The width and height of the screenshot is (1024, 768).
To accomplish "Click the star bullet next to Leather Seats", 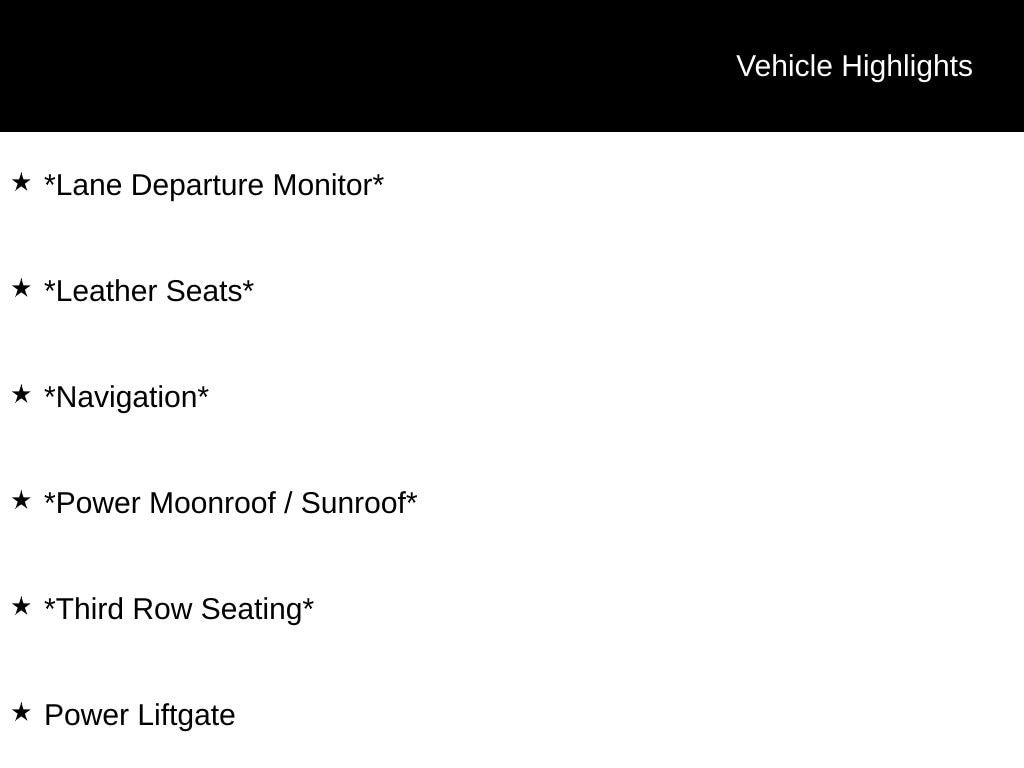I will pyautogui.click(x=22, y=288).
